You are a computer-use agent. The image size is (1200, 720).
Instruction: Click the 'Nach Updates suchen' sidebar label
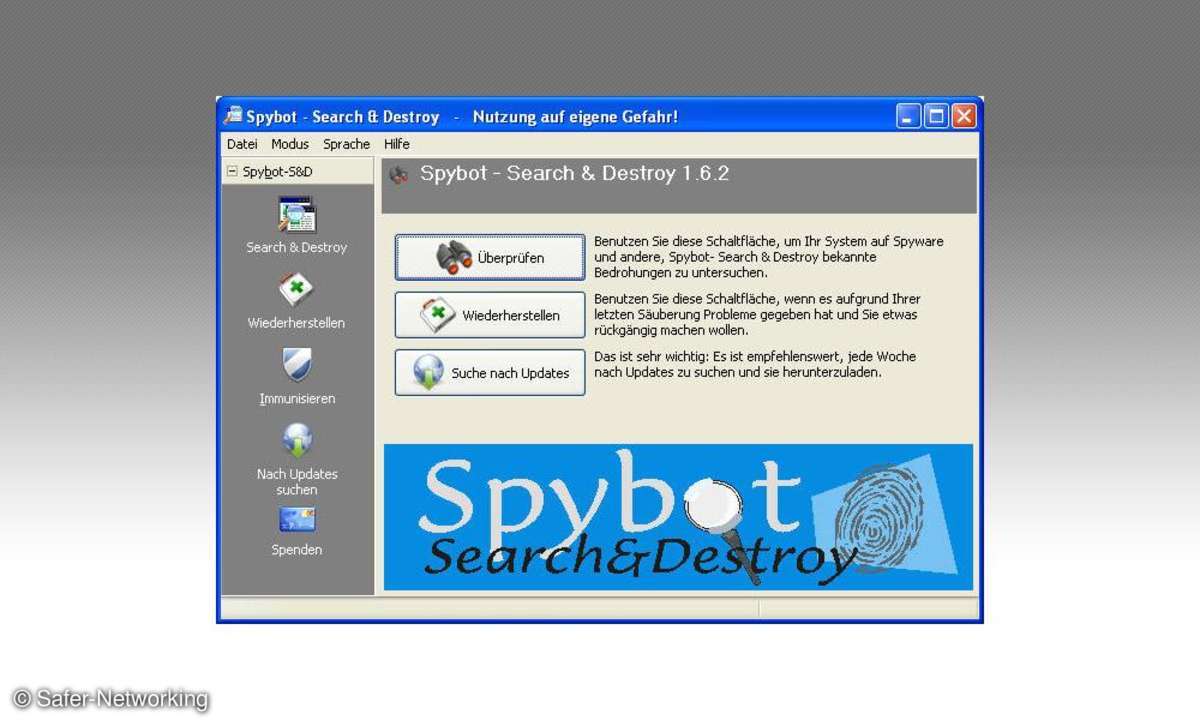pyautogui.click(x=297, y=482)
